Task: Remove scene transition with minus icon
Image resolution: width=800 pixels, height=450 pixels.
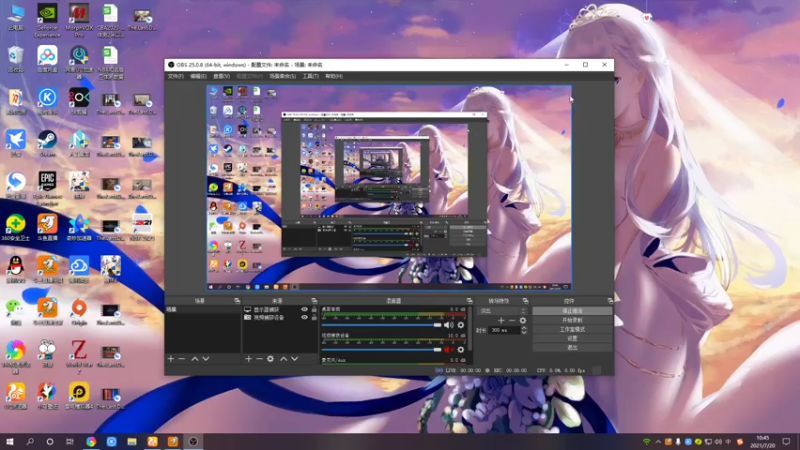Action: [x=512, y=320]
